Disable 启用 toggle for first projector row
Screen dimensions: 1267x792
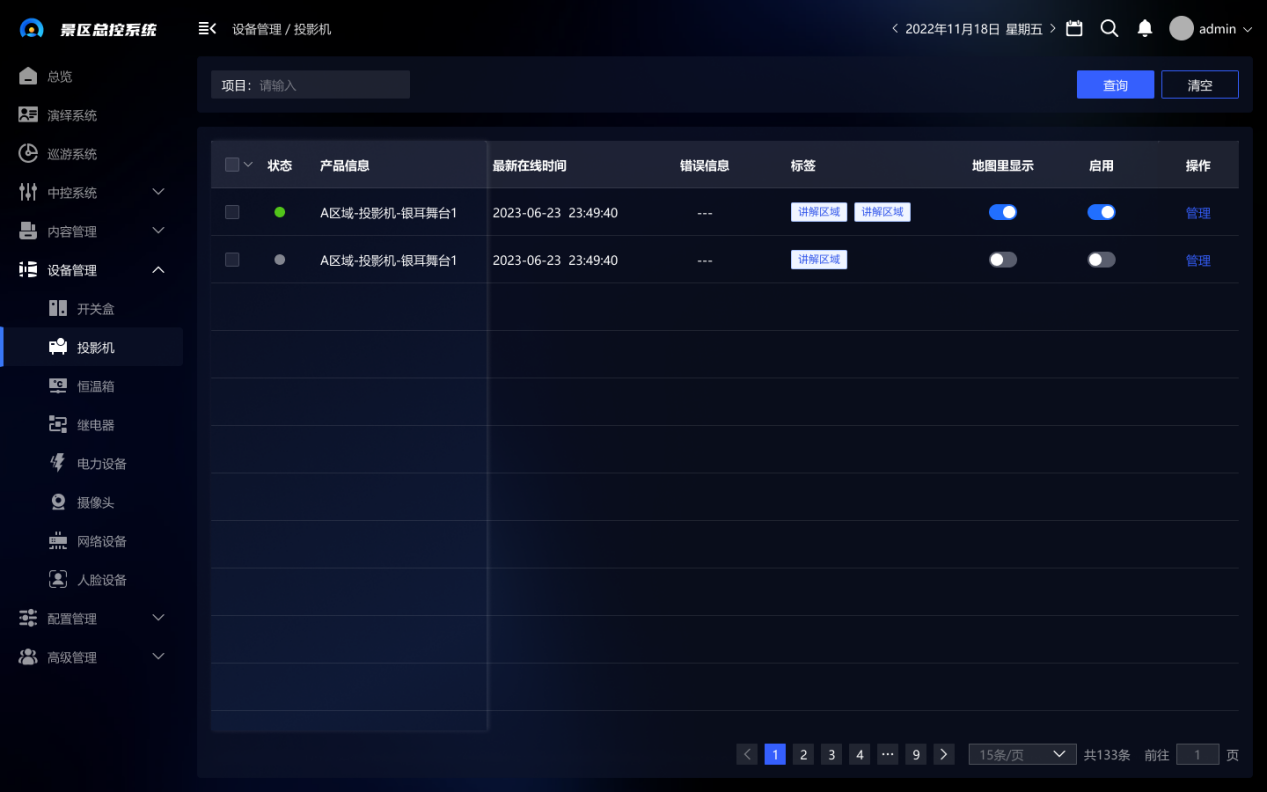[x=1101, y=212]
